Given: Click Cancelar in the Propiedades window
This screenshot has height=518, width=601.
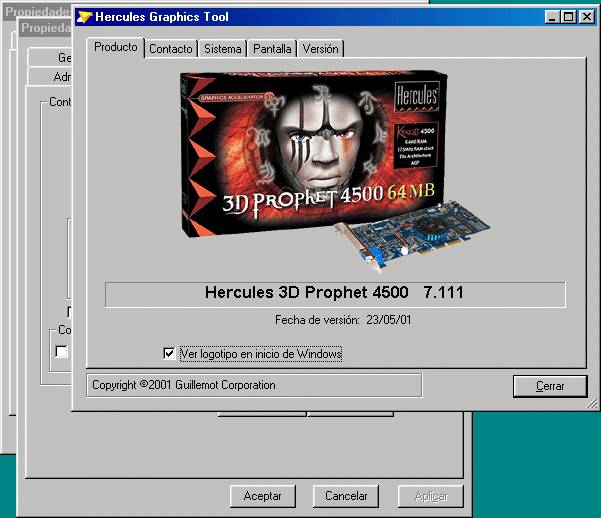Looking at the screenshot, I should (346, 496).
